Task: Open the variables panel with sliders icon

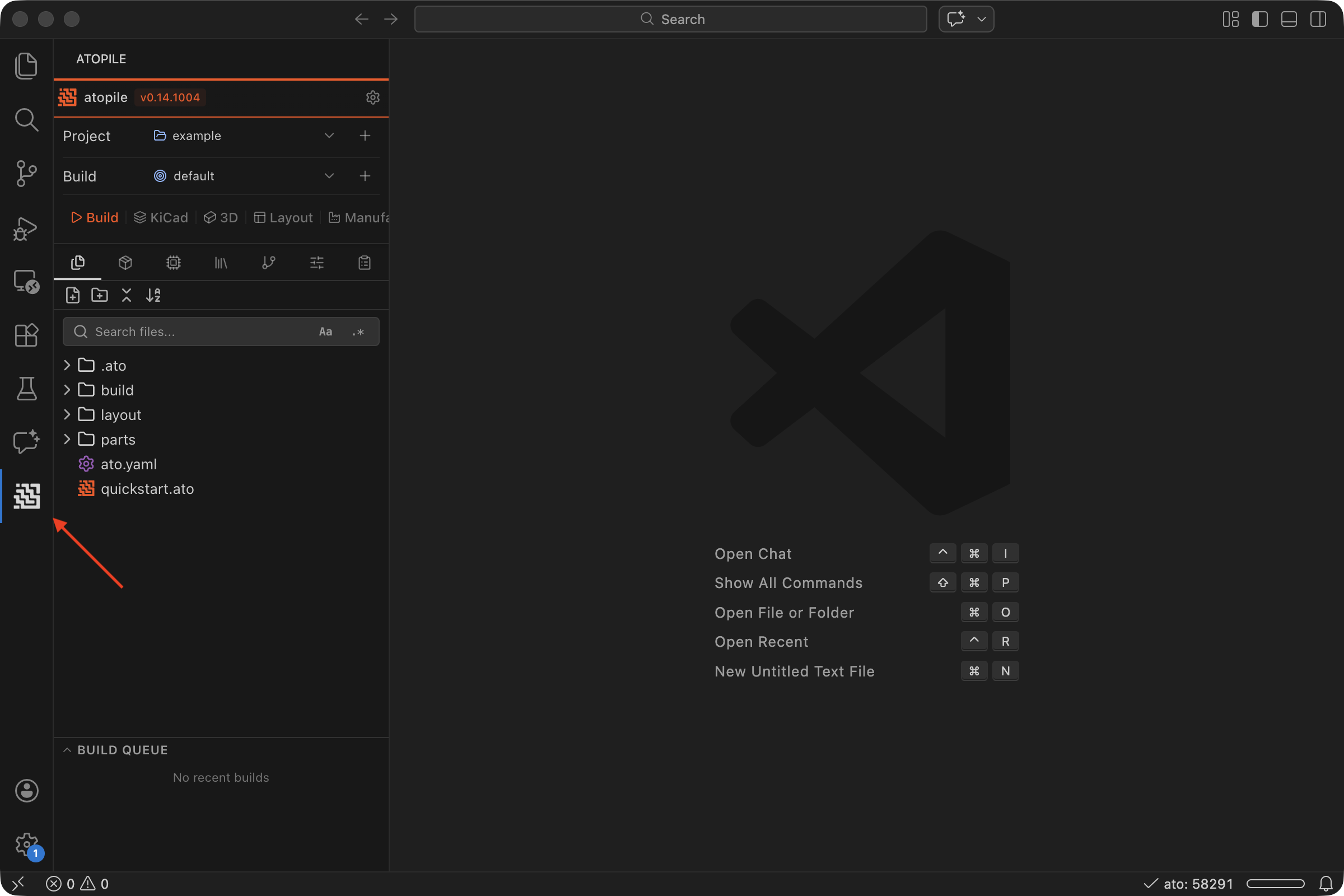Action: [x=316, y=262]
